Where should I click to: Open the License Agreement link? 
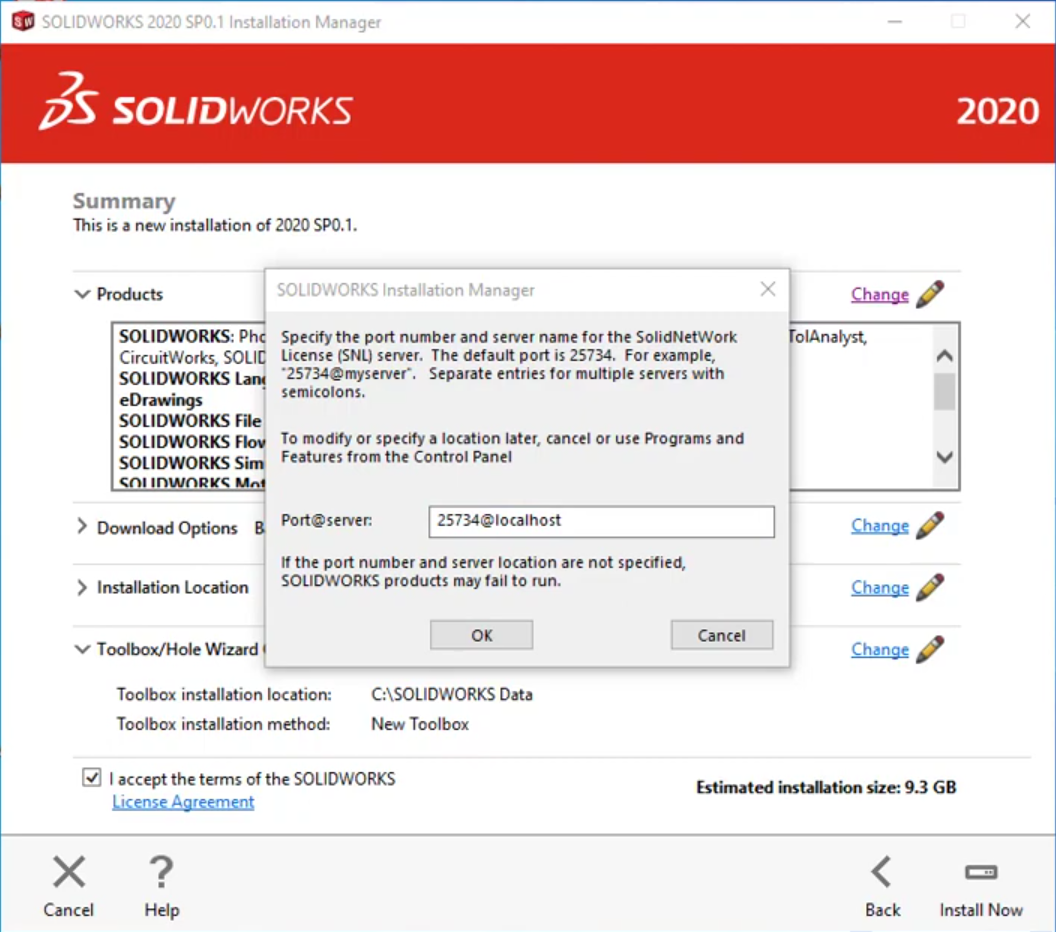coord(183,802)
